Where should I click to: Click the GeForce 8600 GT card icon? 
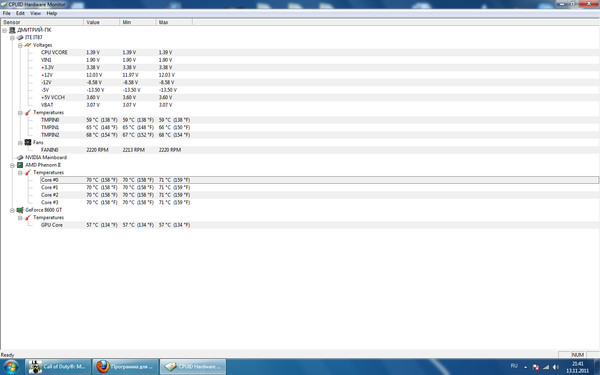(x=20, y=210)
